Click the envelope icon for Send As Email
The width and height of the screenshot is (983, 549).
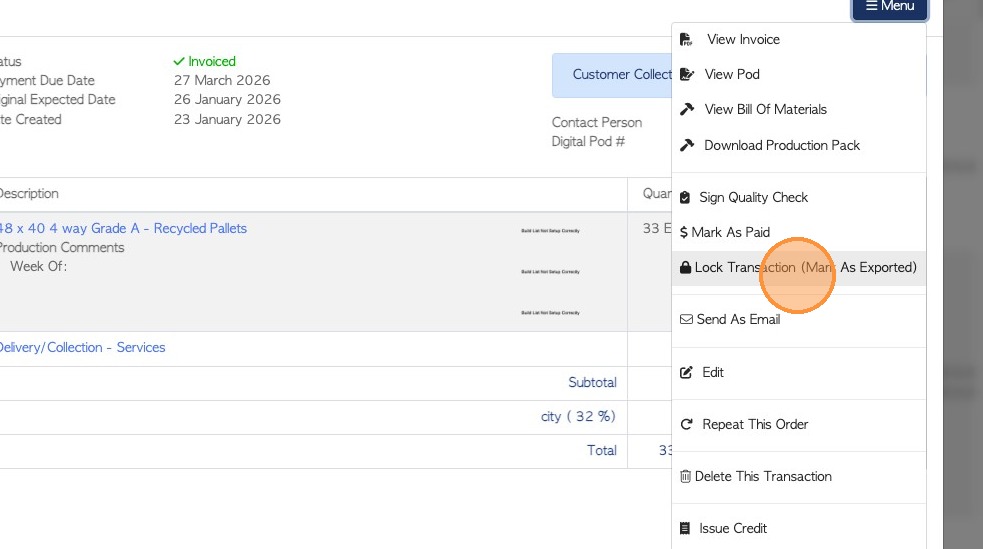[x=686, y=320]
